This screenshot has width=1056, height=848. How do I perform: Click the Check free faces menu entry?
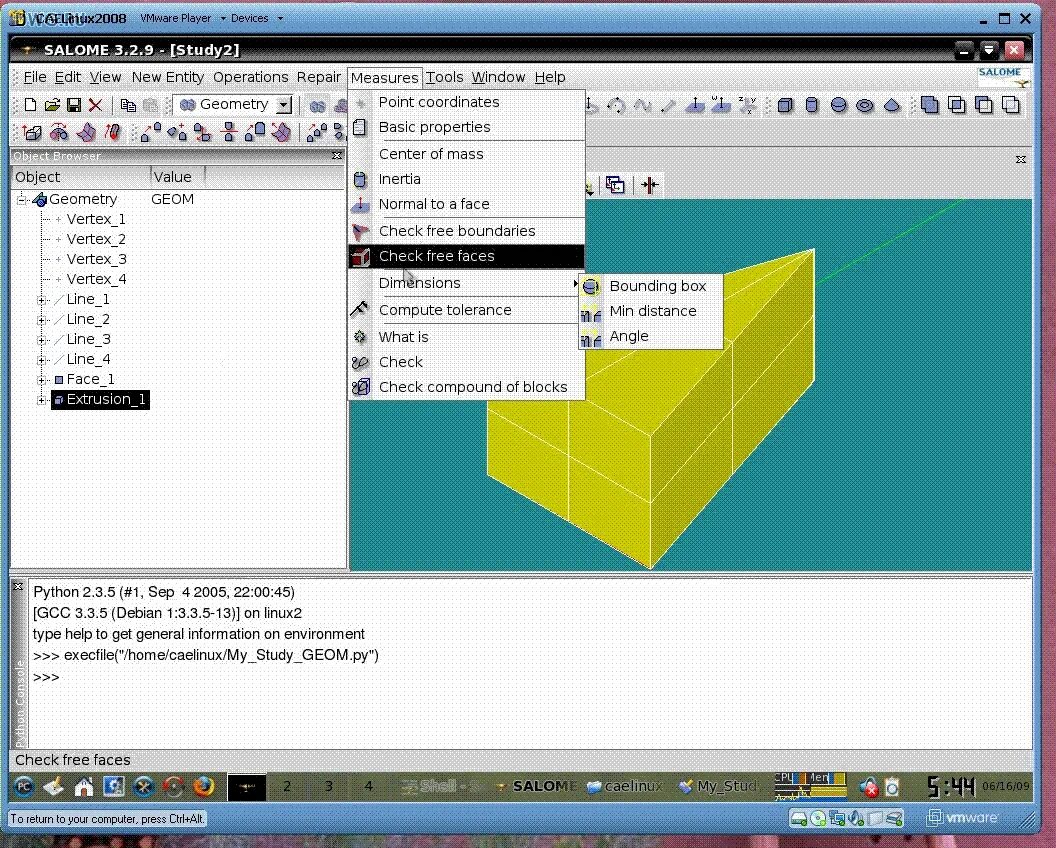click(466, 256)
